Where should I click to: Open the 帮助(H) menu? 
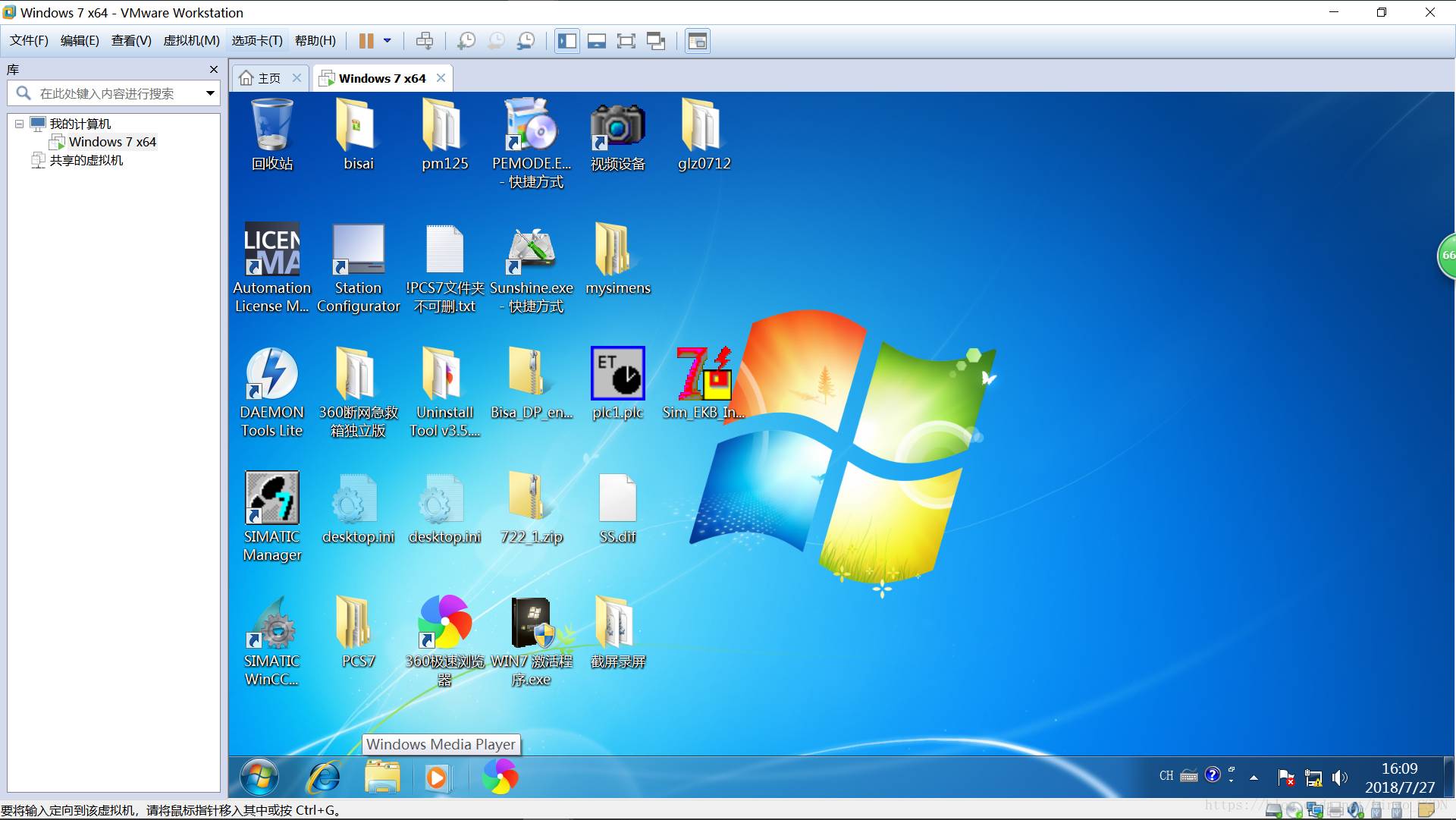(x=315, y=40)
